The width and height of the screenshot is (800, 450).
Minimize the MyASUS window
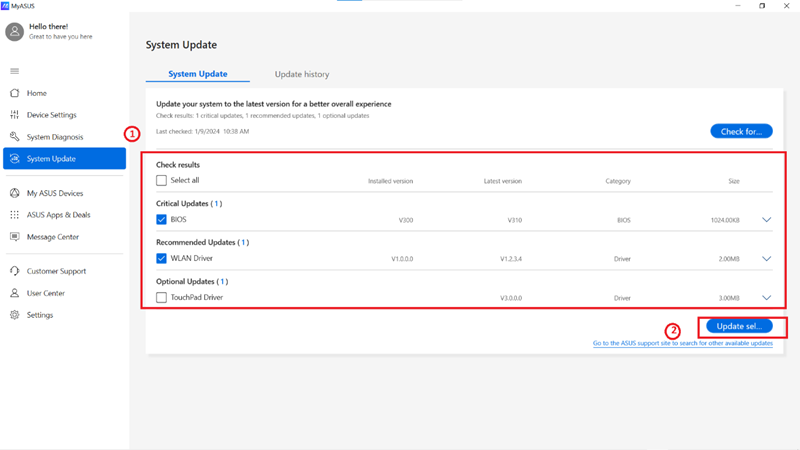[x=738, y=6]
